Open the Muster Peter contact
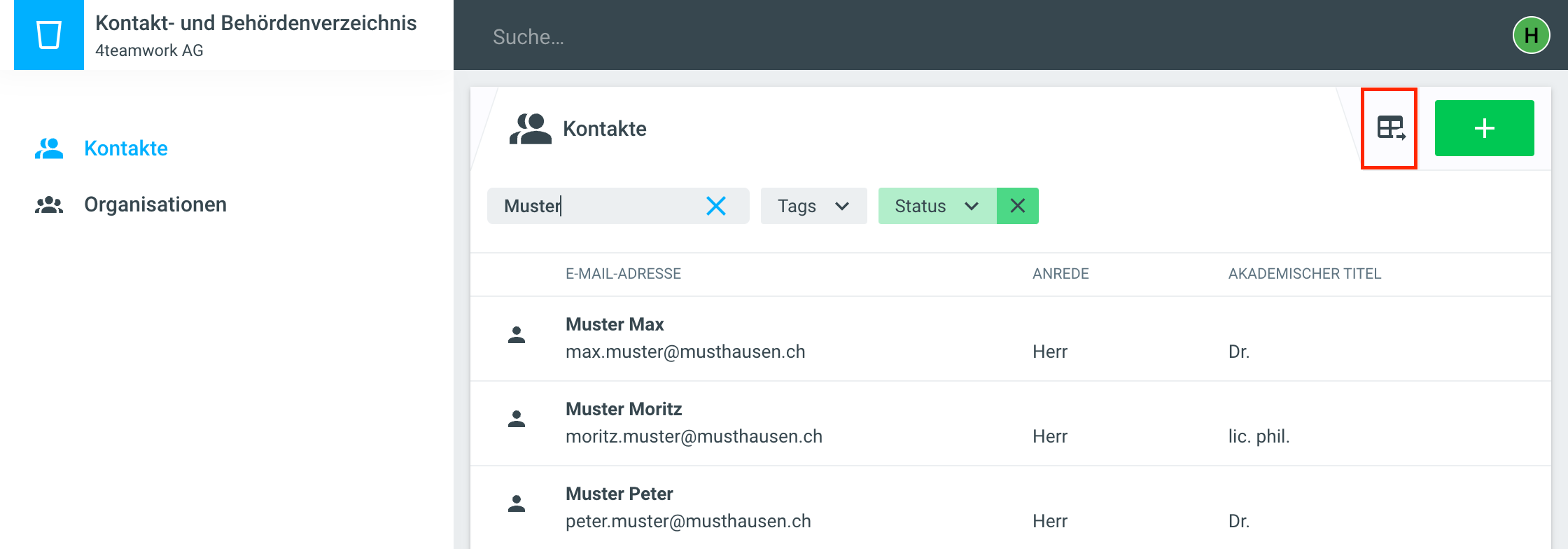 [x=619, y=494]
